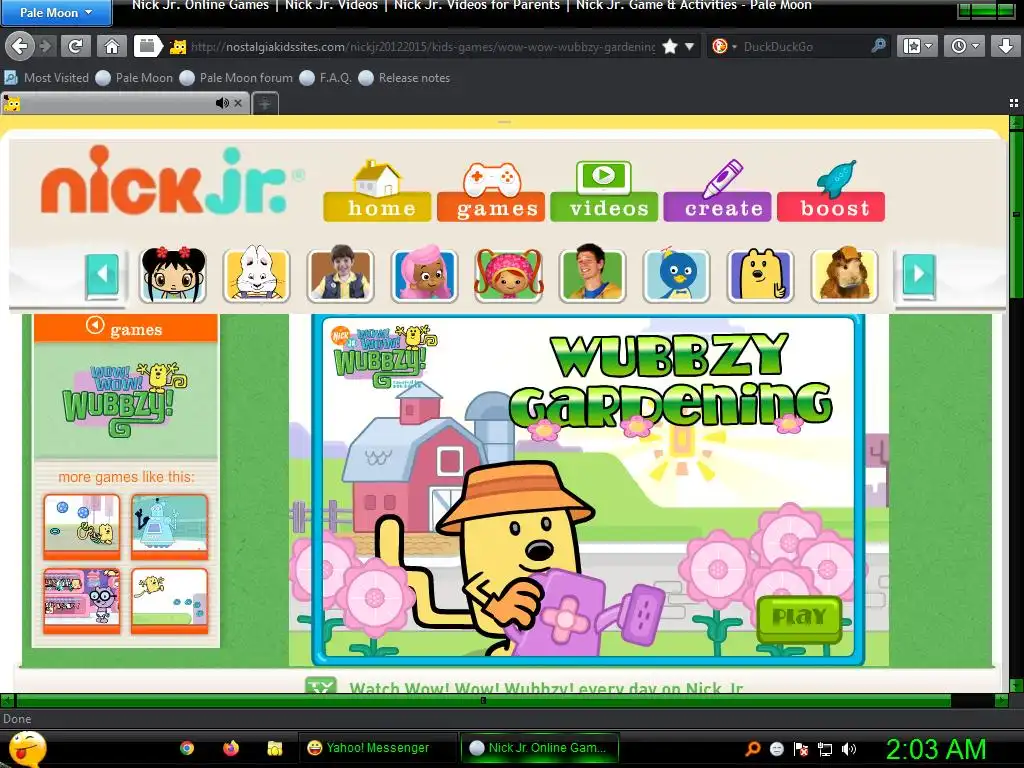
Task: Open the Walden glasses game thumbnail
Action: coord(82,601)
